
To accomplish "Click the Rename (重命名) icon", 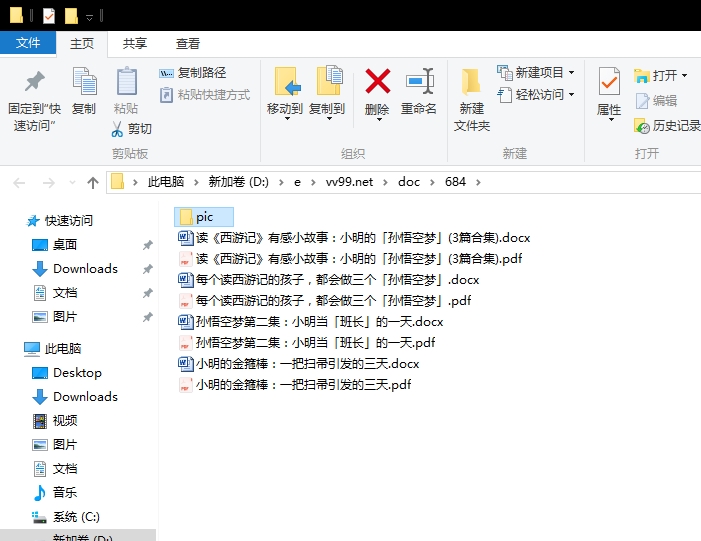I will tap(419, 81).
